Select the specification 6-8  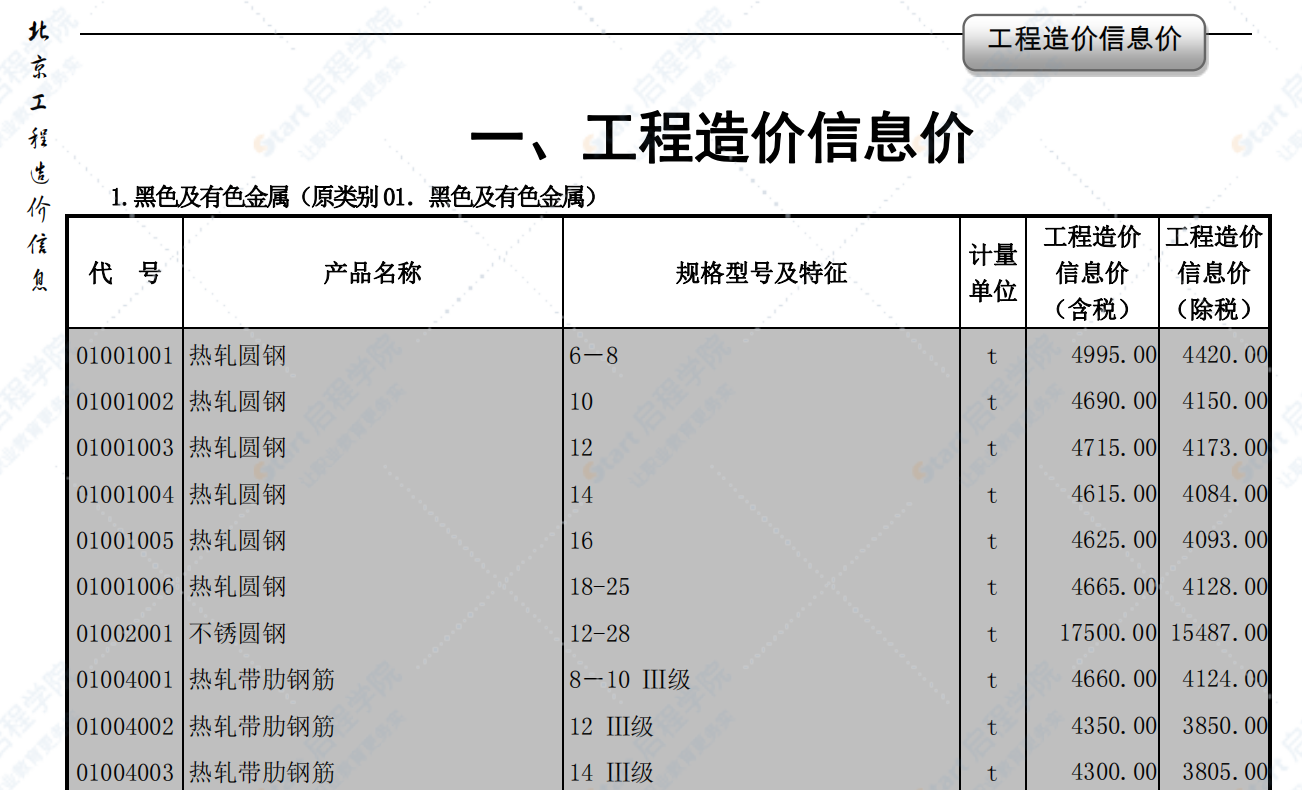(594, 356)
